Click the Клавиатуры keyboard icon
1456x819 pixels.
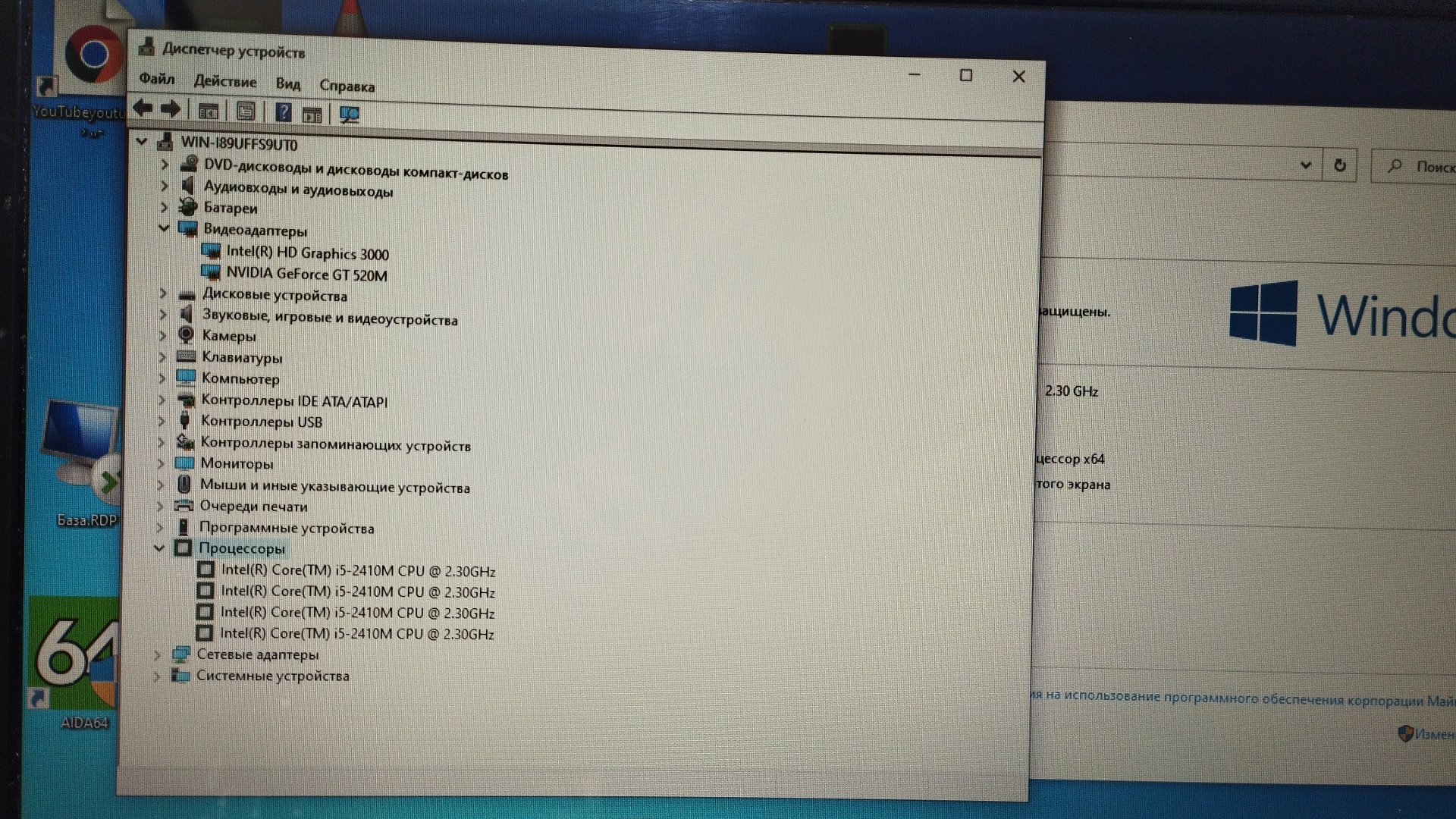(186, 356)
